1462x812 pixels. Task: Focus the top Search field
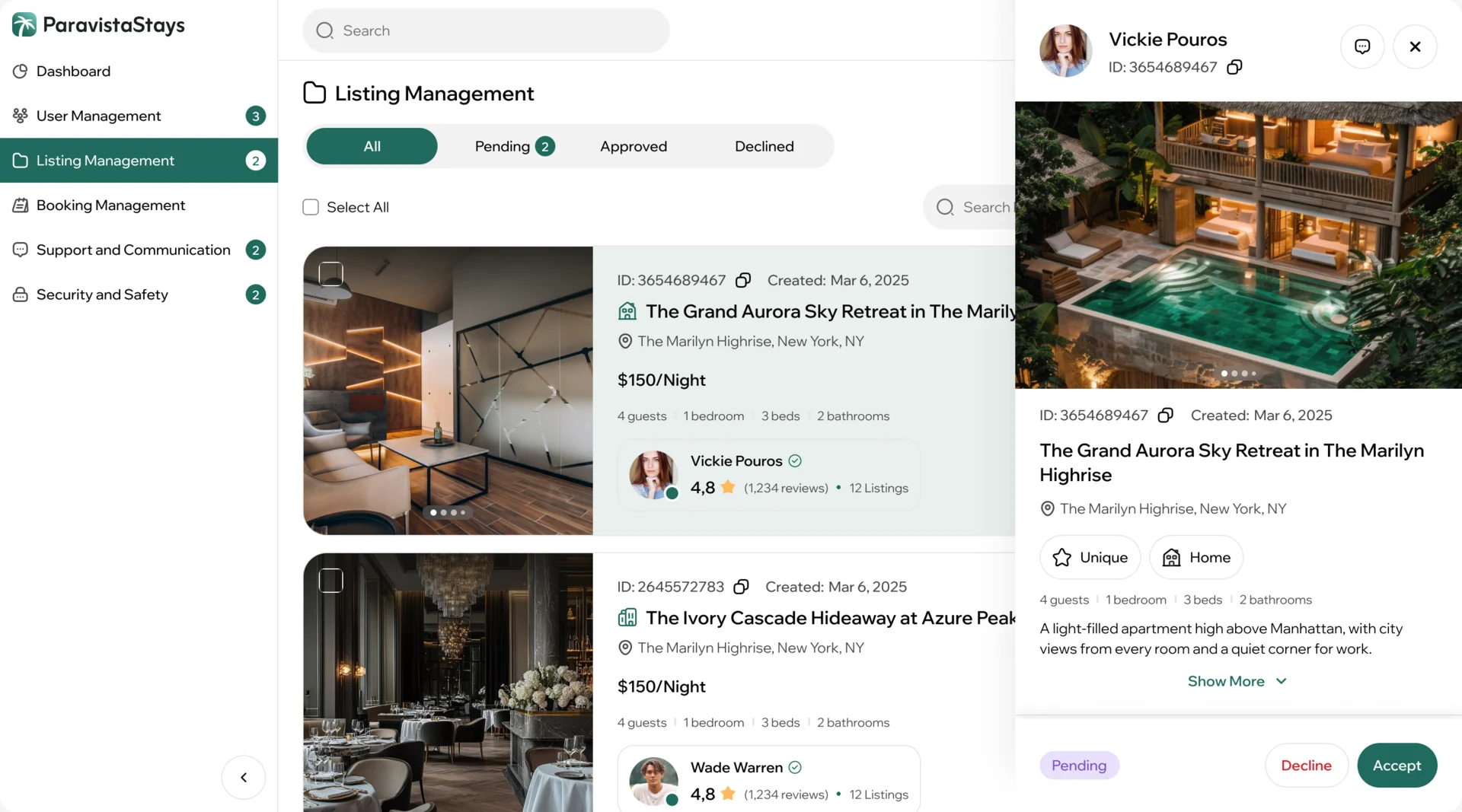(486, 30)
